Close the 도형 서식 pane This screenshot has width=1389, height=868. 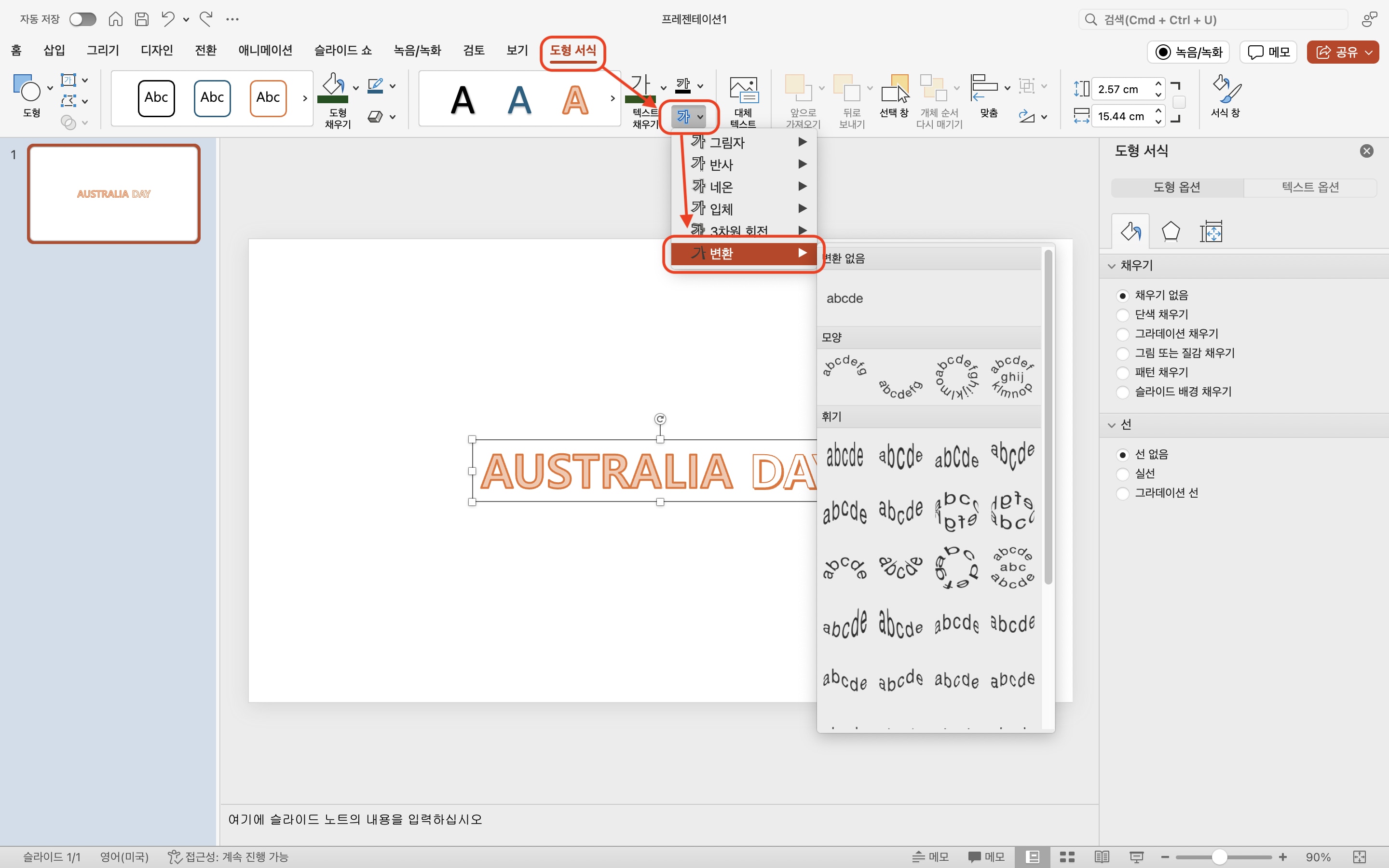click(x=1367, y=150)
